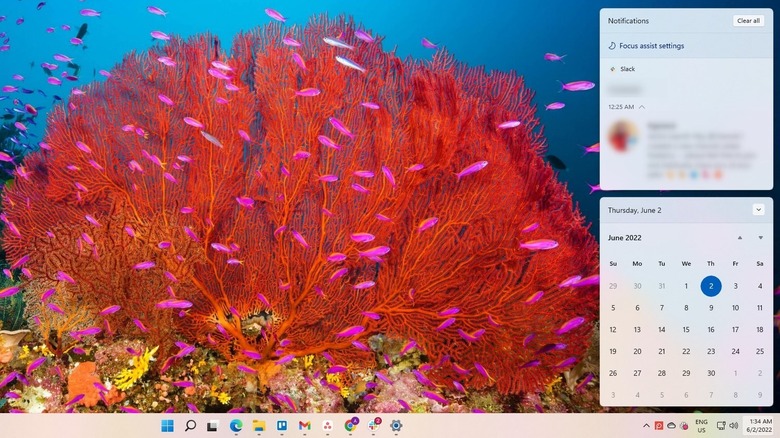Select June 15 in calendar

[x=686, y=329]
